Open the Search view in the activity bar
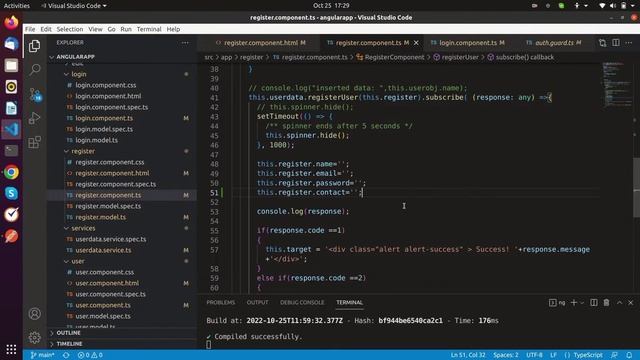640x360 pixels. pos(35,69)
